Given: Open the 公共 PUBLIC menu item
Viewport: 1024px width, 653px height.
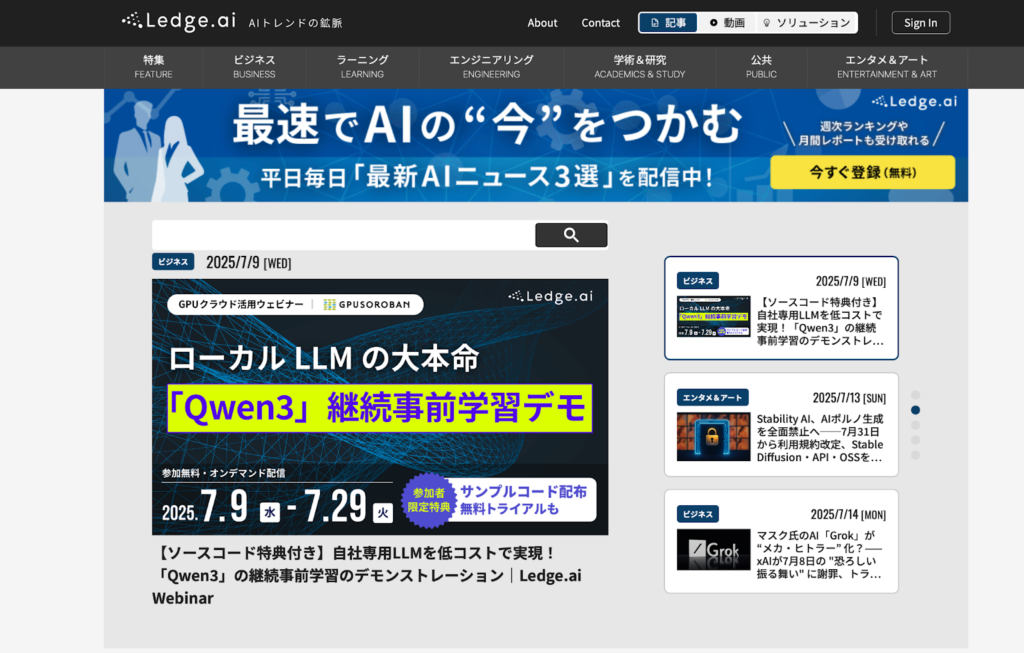Looking at the screenshot, I should [x=761, y=67].
